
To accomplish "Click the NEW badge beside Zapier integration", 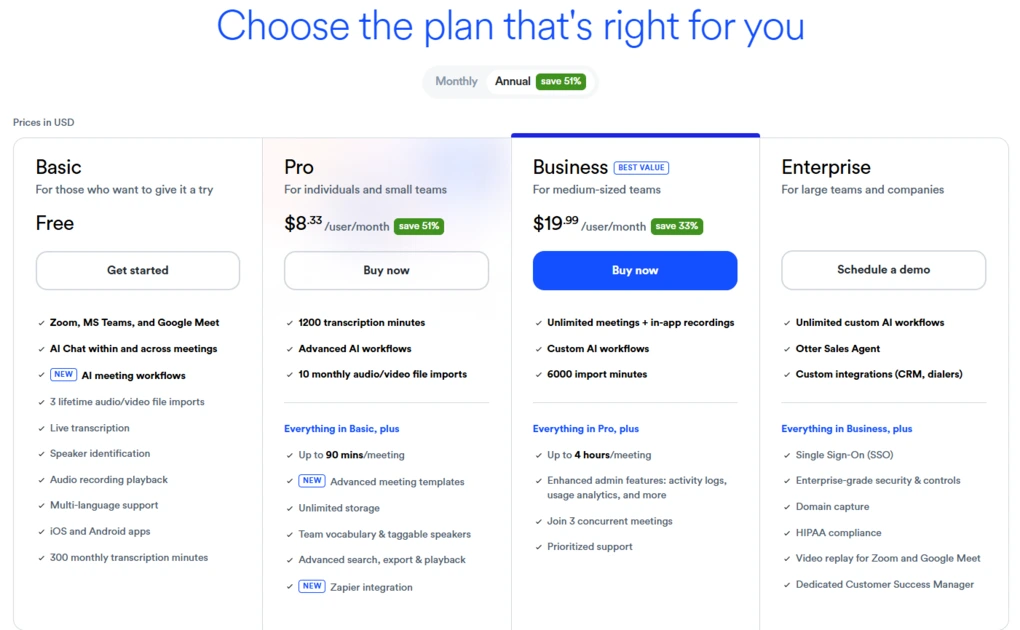I will [311, 587].
